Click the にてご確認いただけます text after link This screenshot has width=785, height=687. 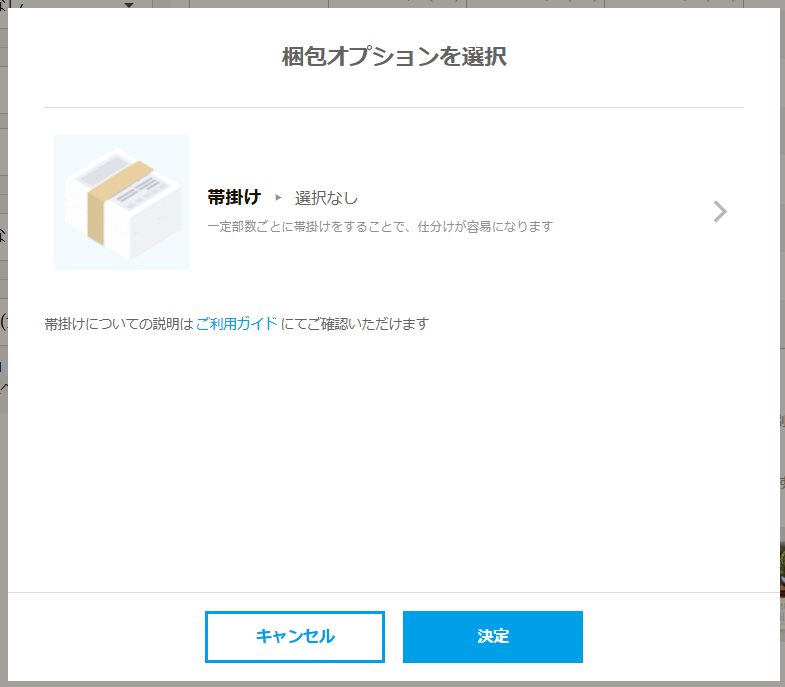[354, 324]
